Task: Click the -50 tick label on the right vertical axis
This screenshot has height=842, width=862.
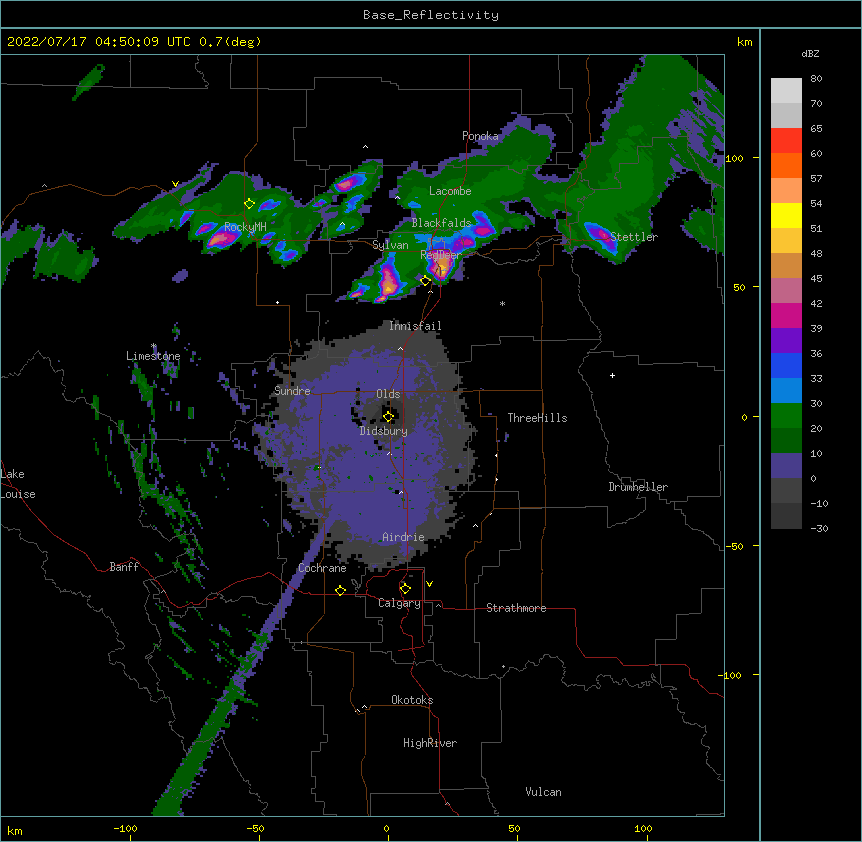Action: click(x=734, y=546)
